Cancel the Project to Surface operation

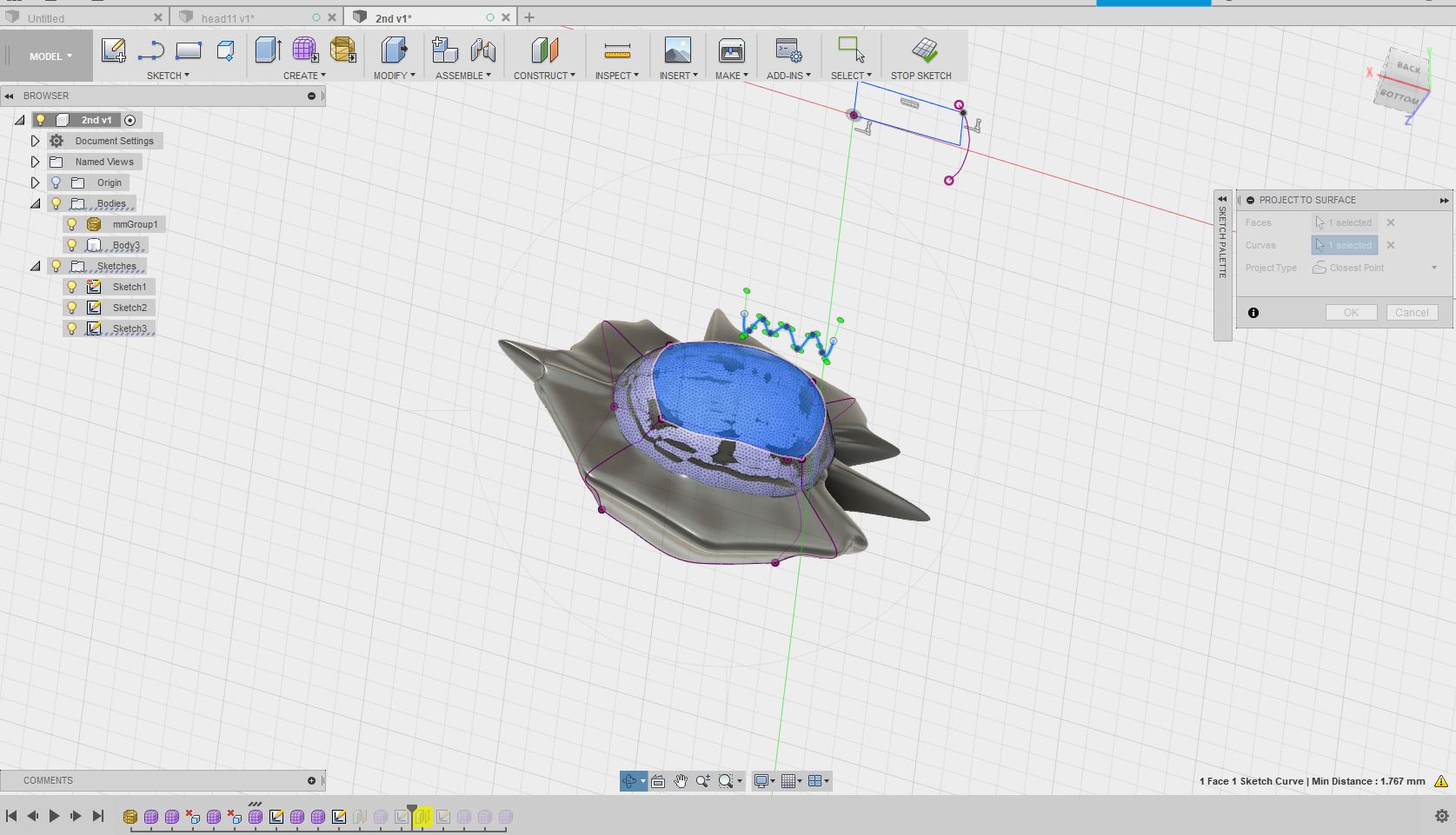[1412, 312]
